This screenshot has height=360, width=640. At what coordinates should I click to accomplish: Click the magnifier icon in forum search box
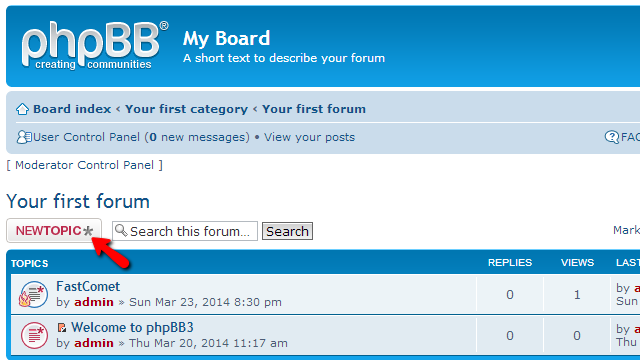coord(121,231)
